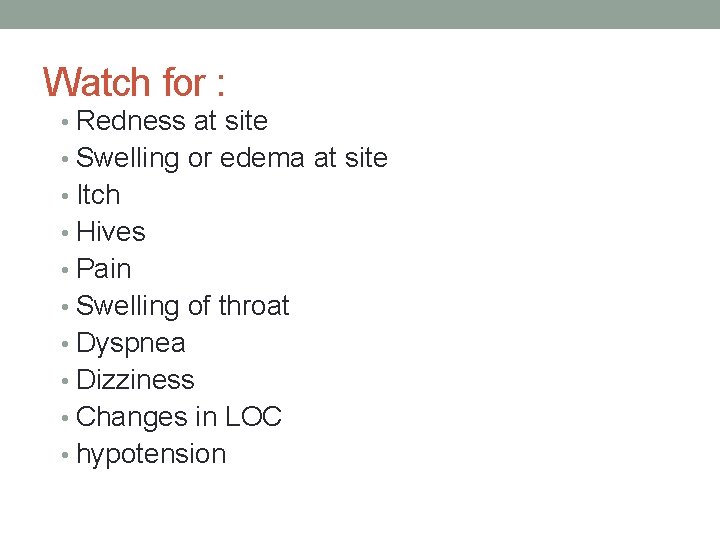Click the bullet marker beside 'hypotension'
This screenshot has height=540, width=720.
click(65, 455)
